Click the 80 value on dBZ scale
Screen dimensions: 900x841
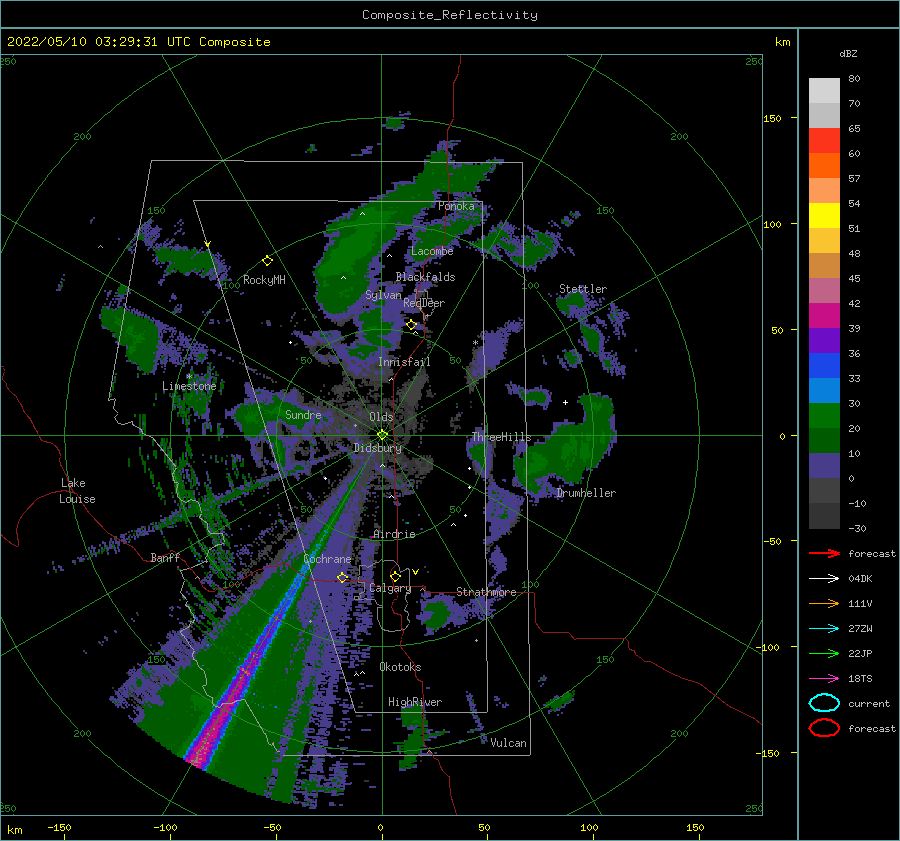coord(854,78)
